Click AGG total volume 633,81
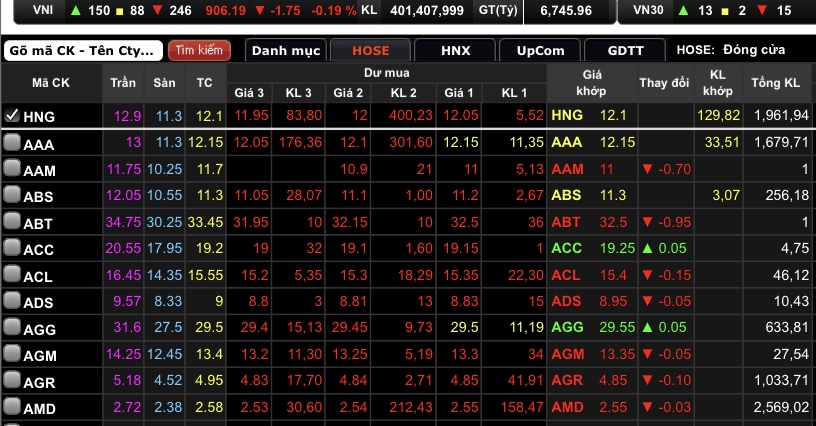 [787, 327]
